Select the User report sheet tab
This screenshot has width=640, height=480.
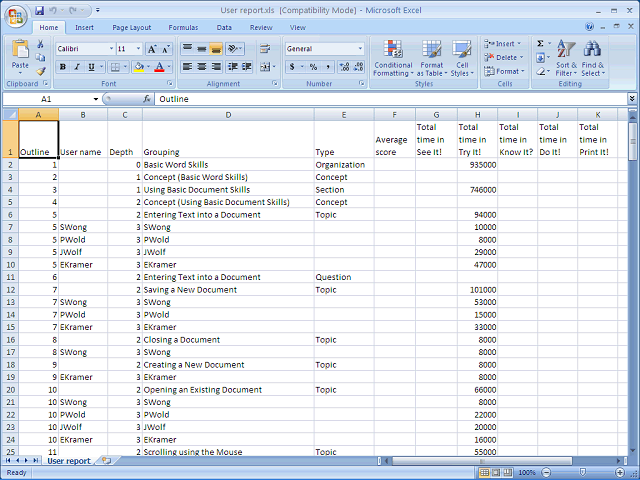69,461
